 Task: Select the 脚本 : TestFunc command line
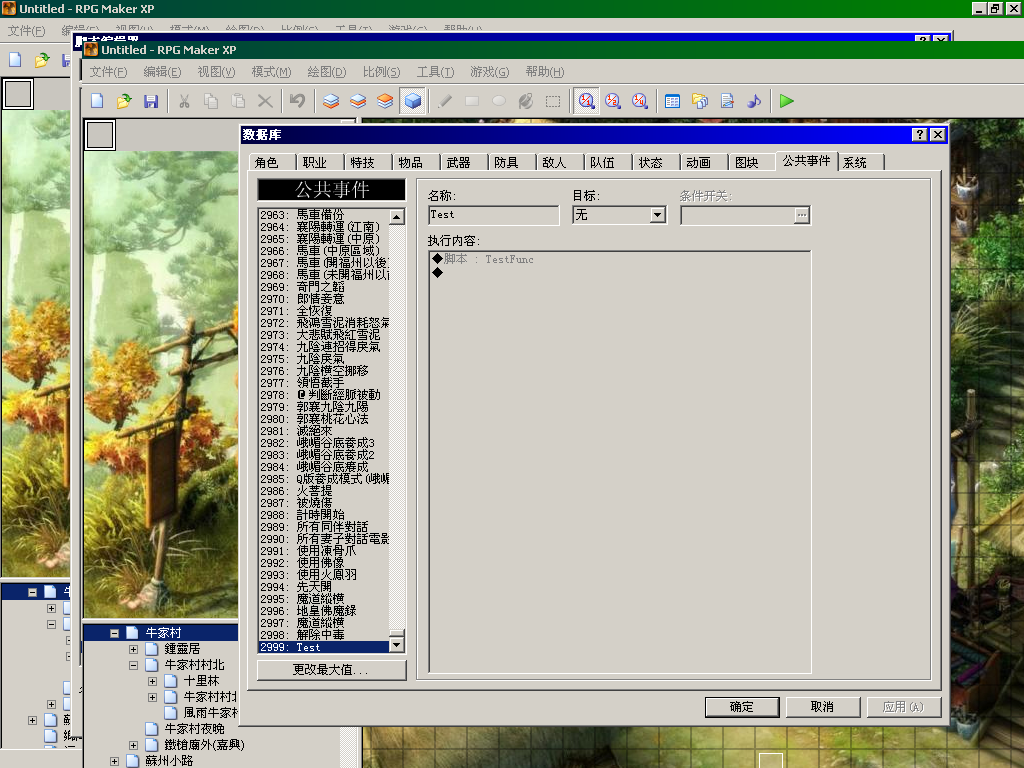click(x=620, y=259)
